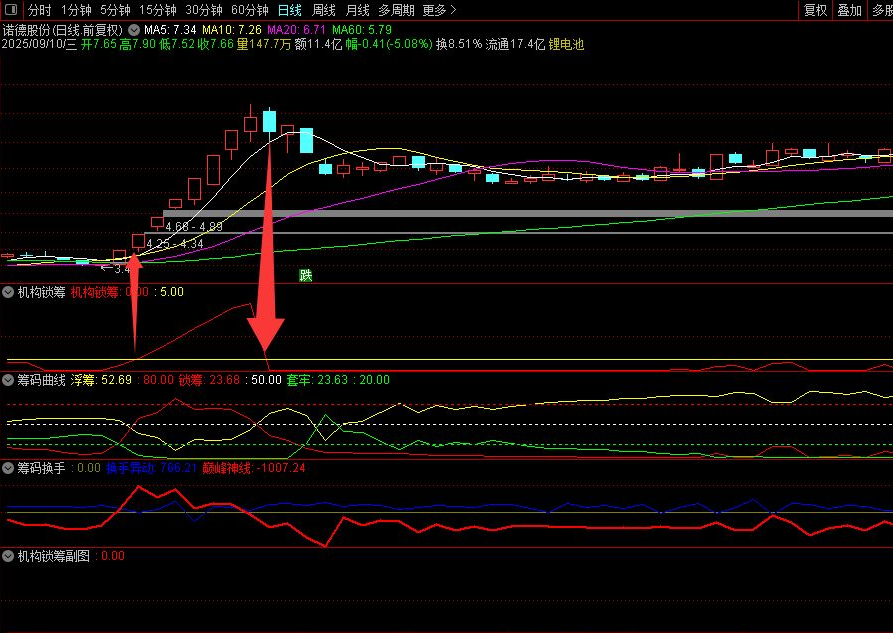Open the 机构锁筹副图 panel chevron
The width and height of the screenshot is (893, 633).
9,555
